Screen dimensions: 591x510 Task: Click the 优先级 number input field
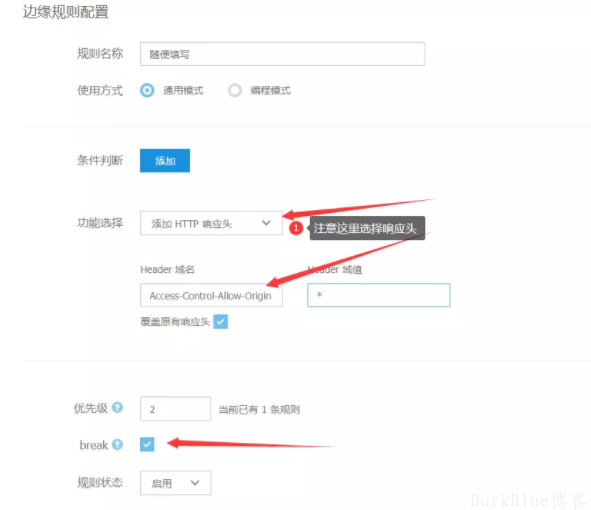175,409
